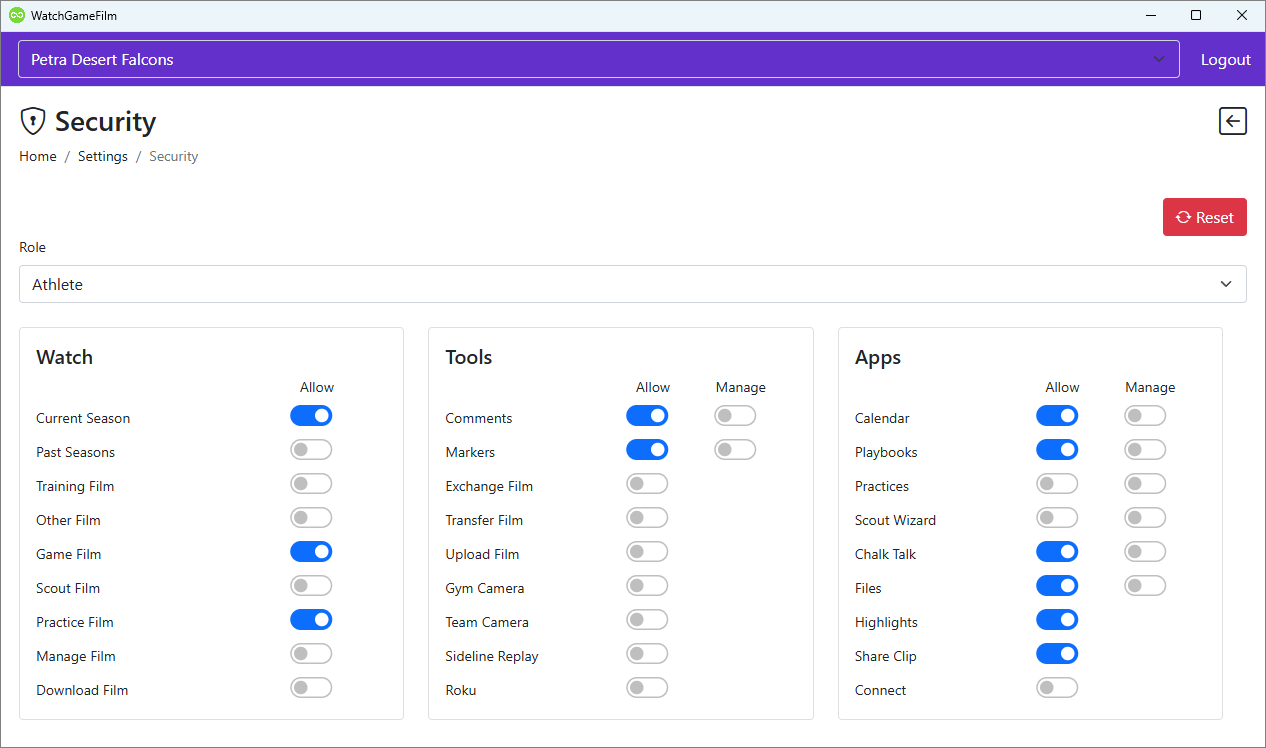Expand the Role dropdown showing Athlete
Screen dimensions: 1266x748
[x=632, y=284]
